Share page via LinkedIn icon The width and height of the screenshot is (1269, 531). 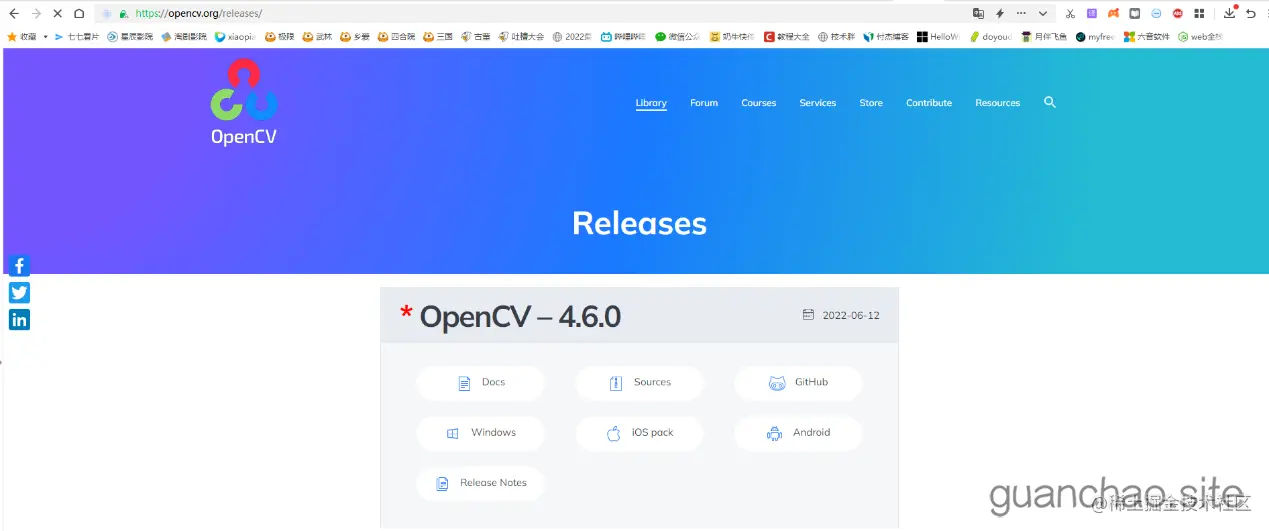point(19,319)
